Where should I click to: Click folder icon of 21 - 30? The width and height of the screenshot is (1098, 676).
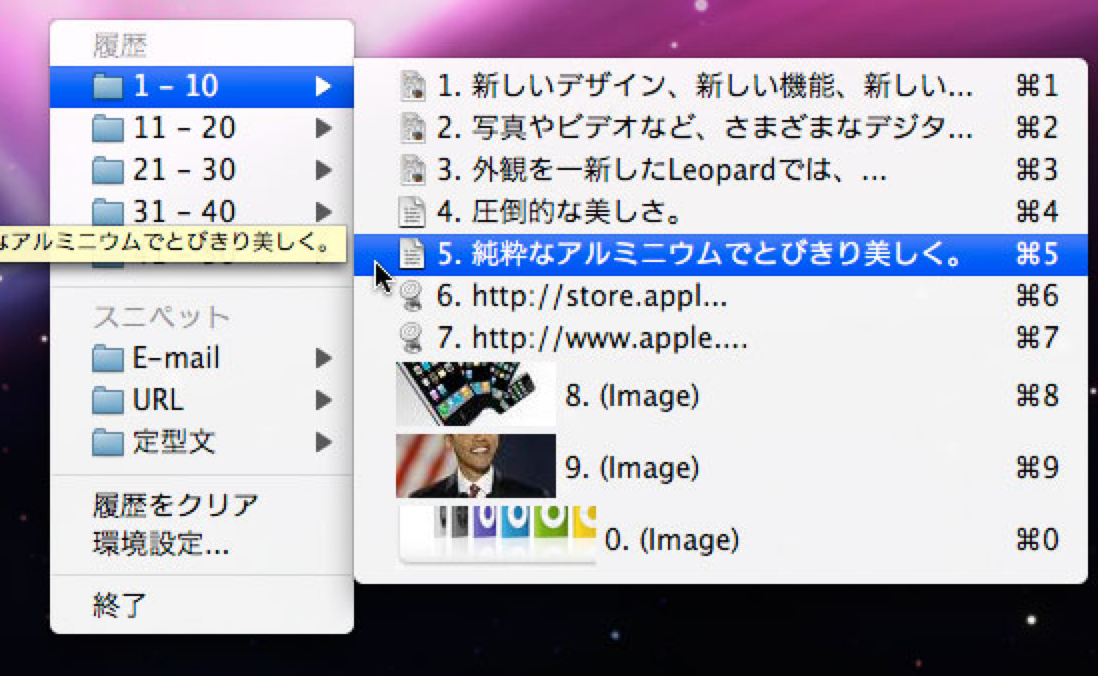tap(108, 170)
